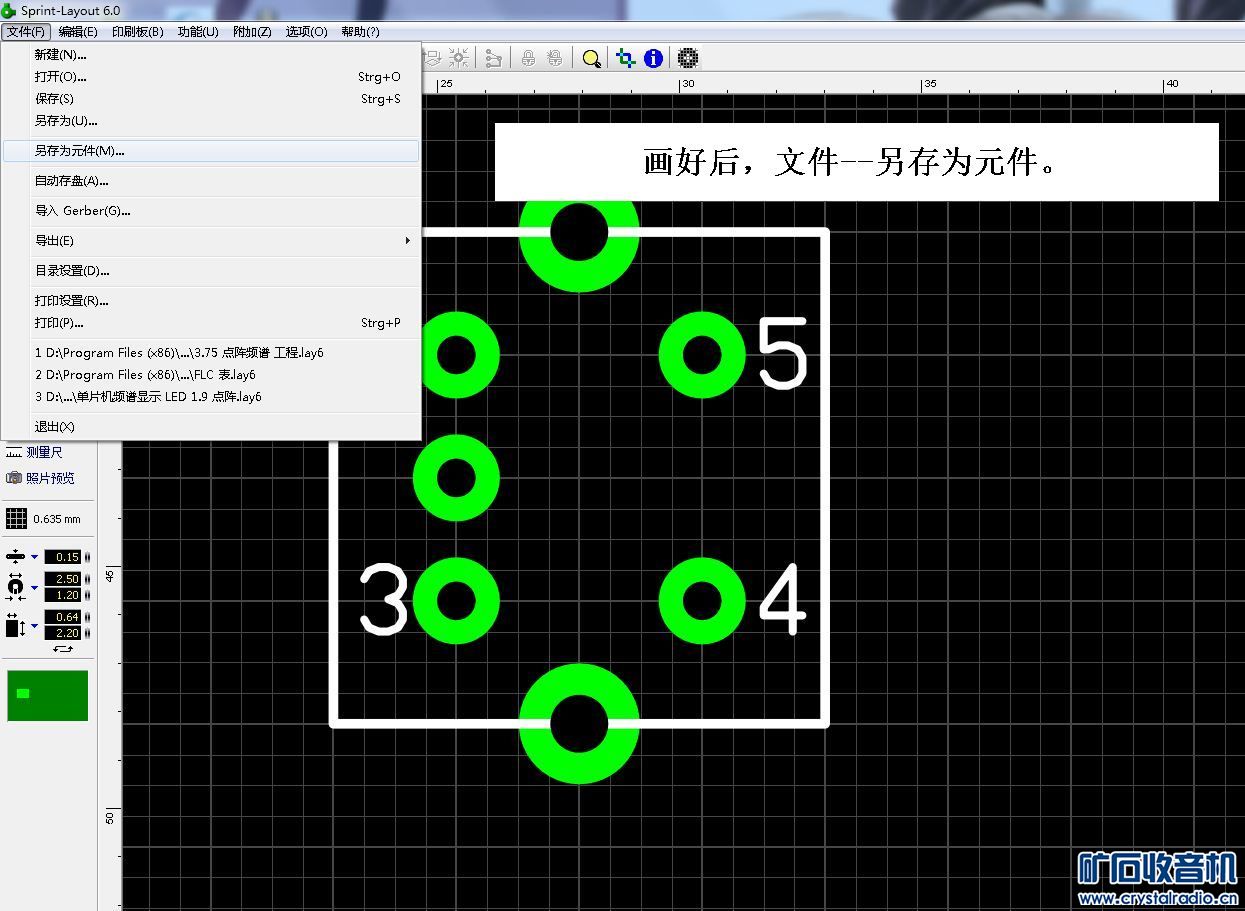Click the scanned-copy crop icon in toolbar

[x=626, y=58]
